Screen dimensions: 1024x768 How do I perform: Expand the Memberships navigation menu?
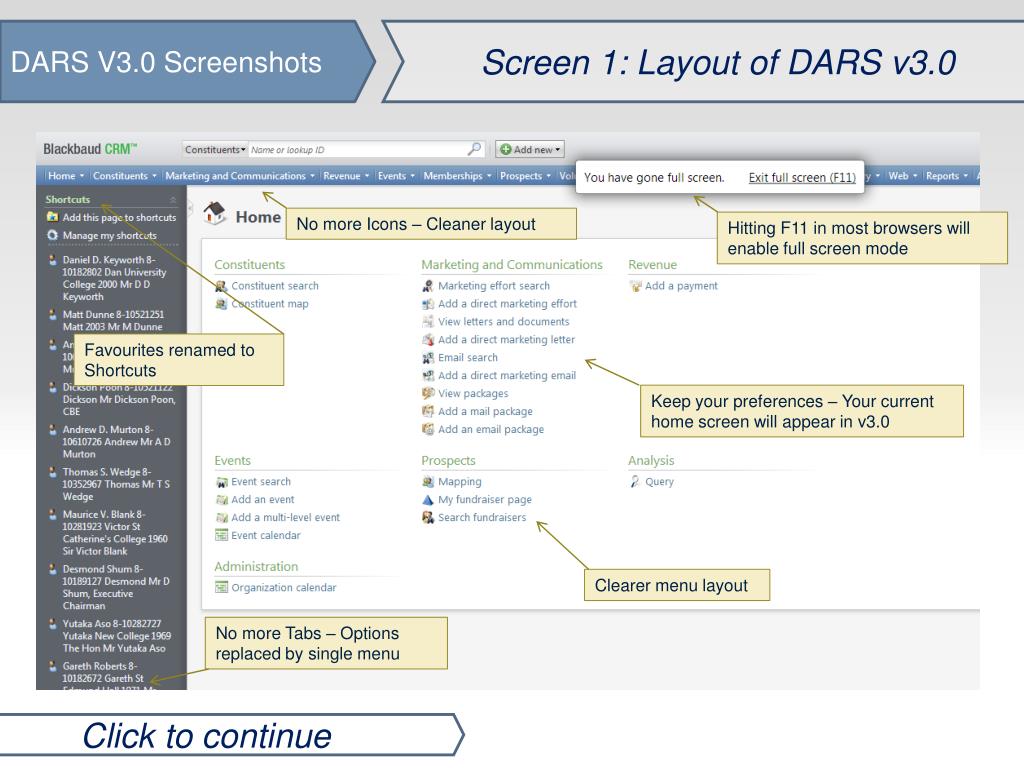pos(457,176)
